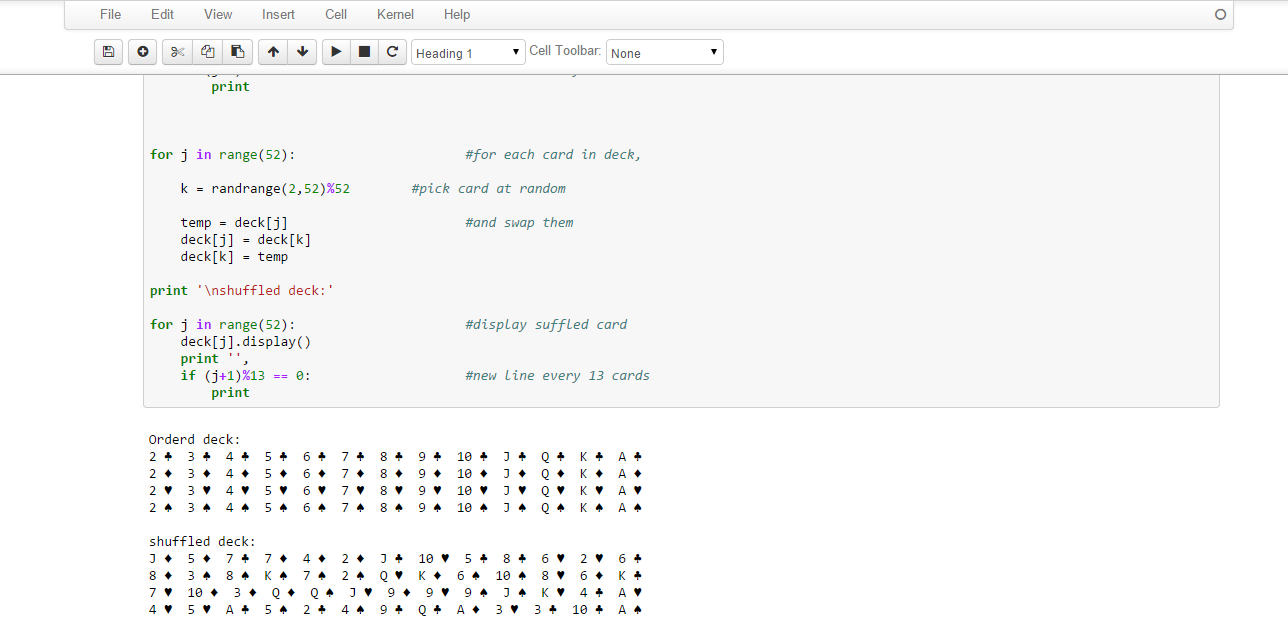Open the Insert menu
The height and width of the screenshot is (626, 1288).
point(278,14)
